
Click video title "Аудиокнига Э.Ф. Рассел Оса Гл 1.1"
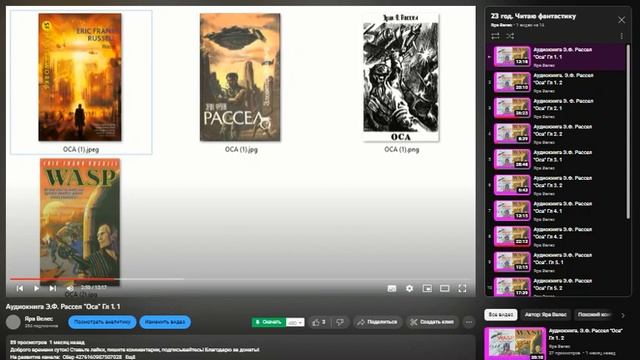coord(63,307)
